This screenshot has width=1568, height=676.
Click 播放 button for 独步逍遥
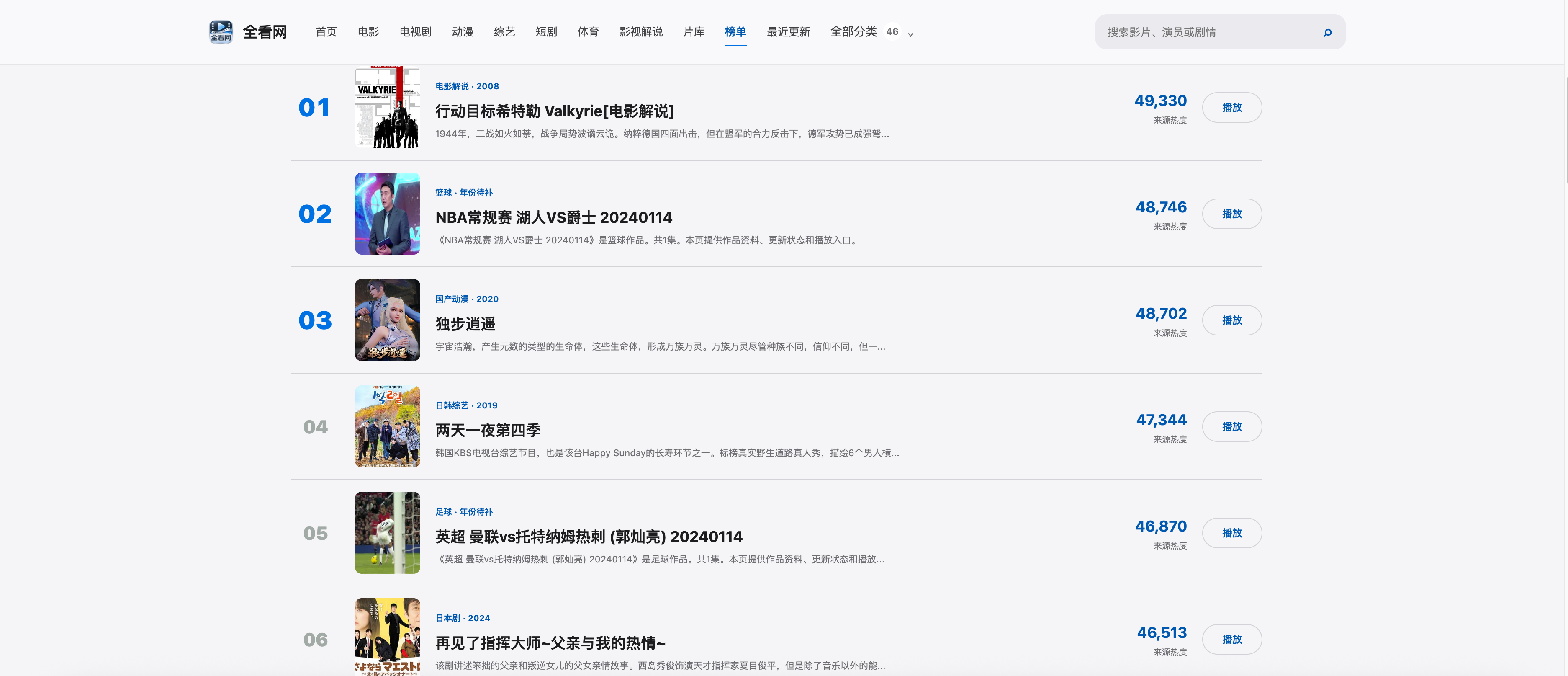click(x=1232, y=320)
